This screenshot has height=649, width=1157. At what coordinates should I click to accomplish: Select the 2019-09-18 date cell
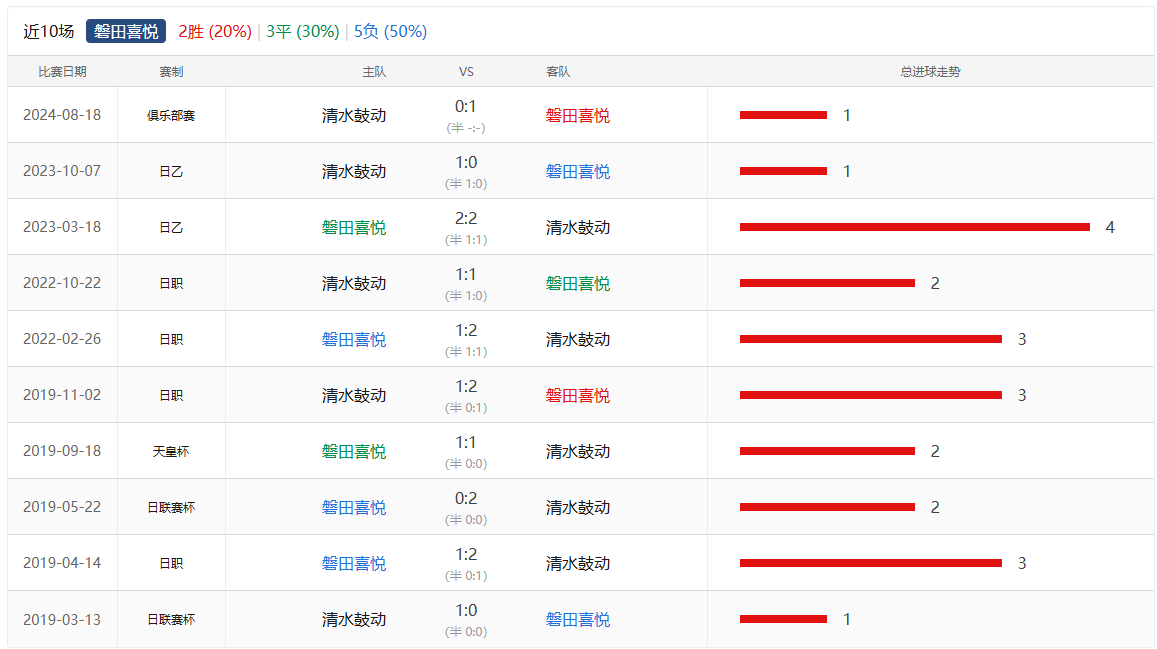[62, 451]
